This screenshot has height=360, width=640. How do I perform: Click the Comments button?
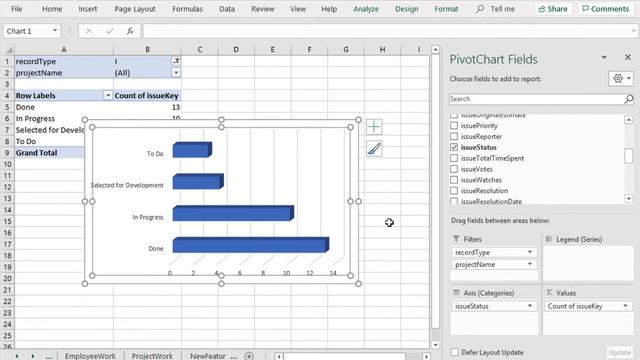[606, 9]
